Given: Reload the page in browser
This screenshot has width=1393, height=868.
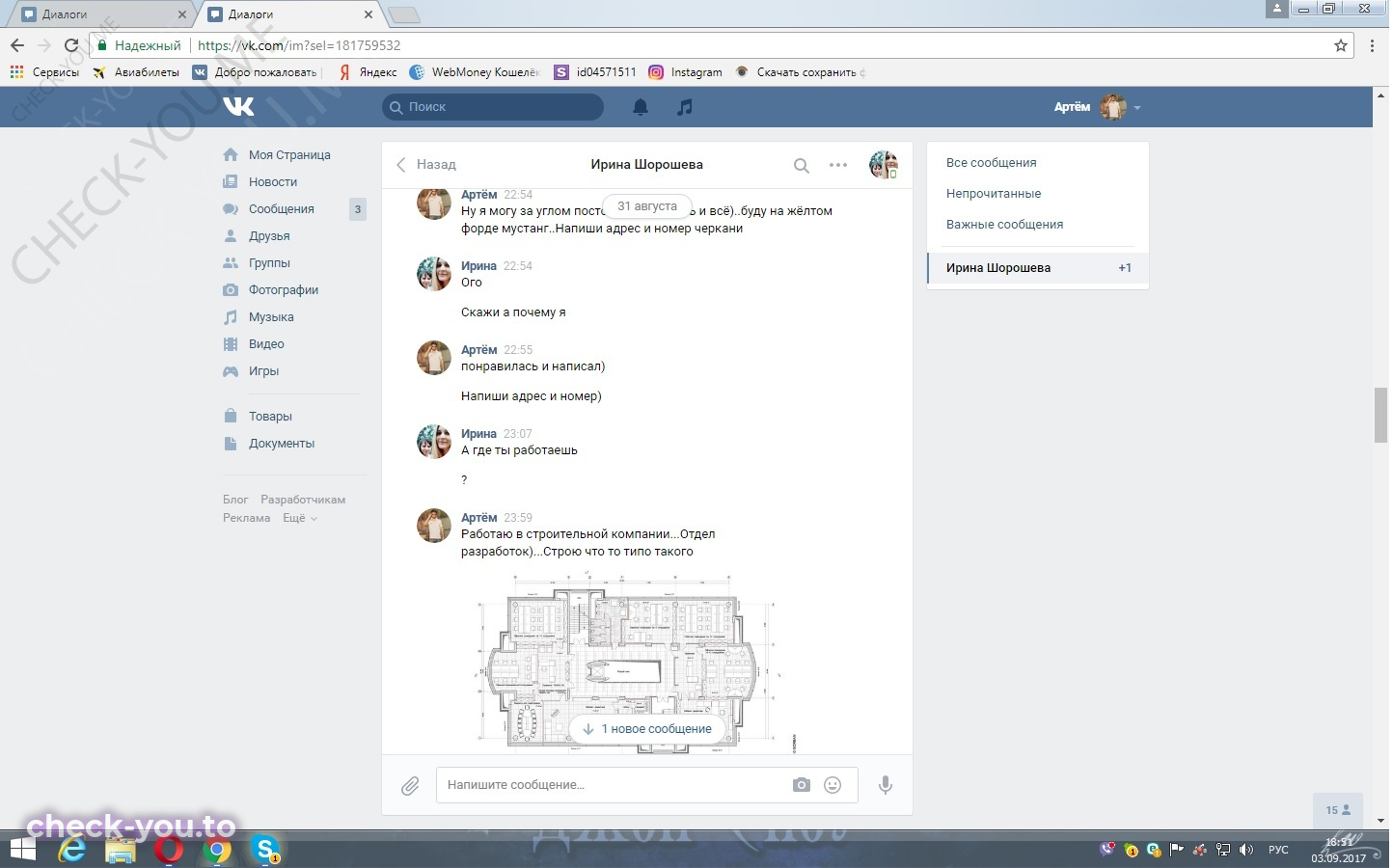Looking at the screenshot, I should tap(70, 45).
